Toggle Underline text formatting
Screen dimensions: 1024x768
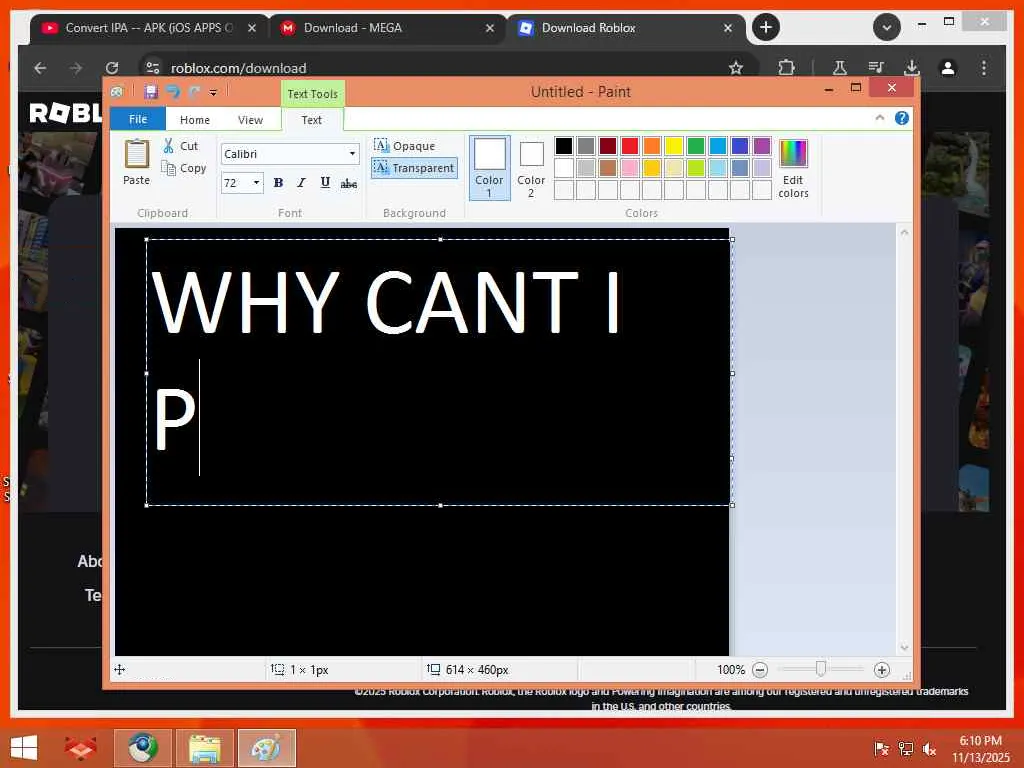point(325,183)
